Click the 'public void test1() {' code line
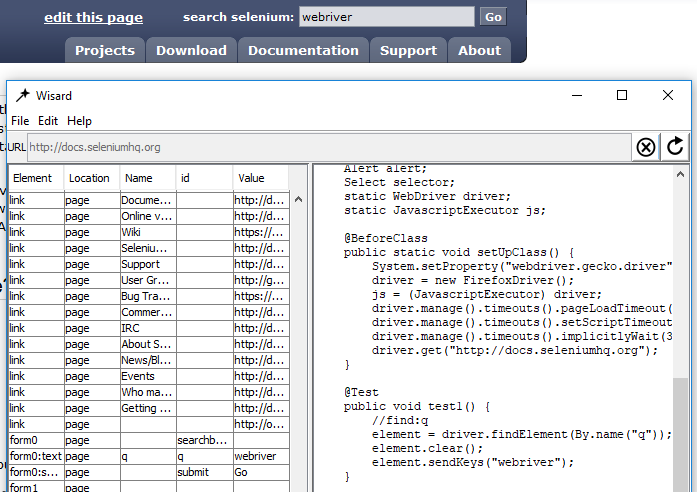The width and height of the screenshot is (697, 492). coord(417,407)
